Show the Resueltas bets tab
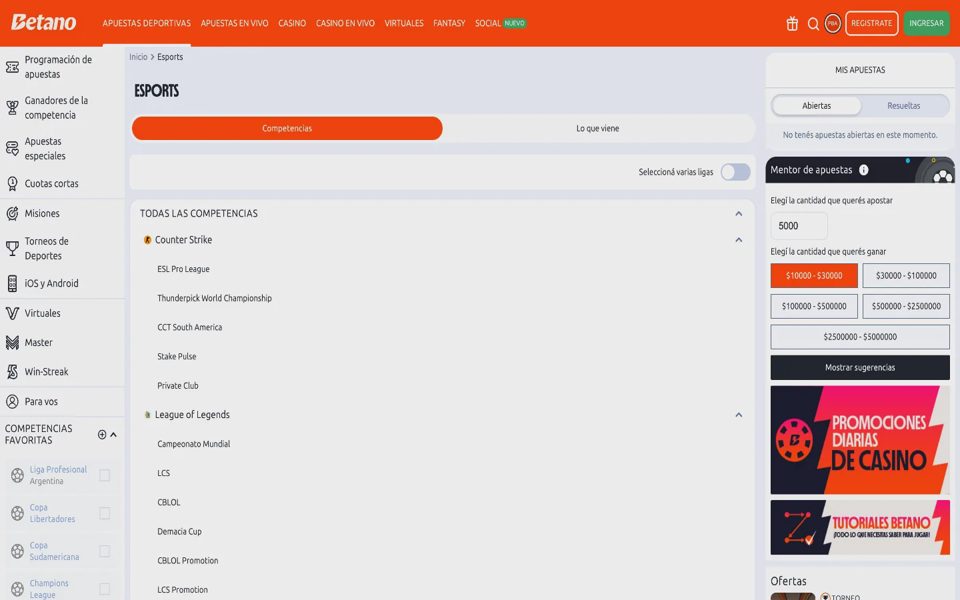The width and height of the screenshot is (960, 600). (904, 106)
